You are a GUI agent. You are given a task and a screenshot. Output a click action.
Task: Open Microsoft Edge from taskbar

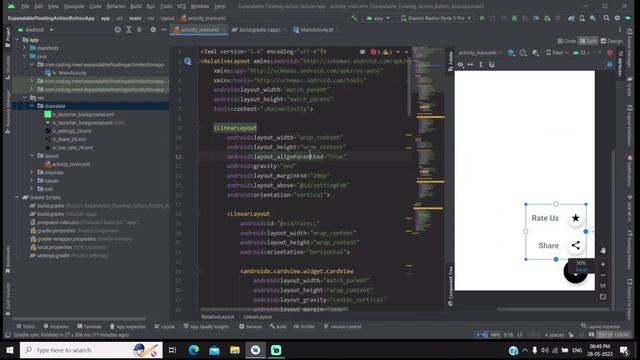point(194,350)
